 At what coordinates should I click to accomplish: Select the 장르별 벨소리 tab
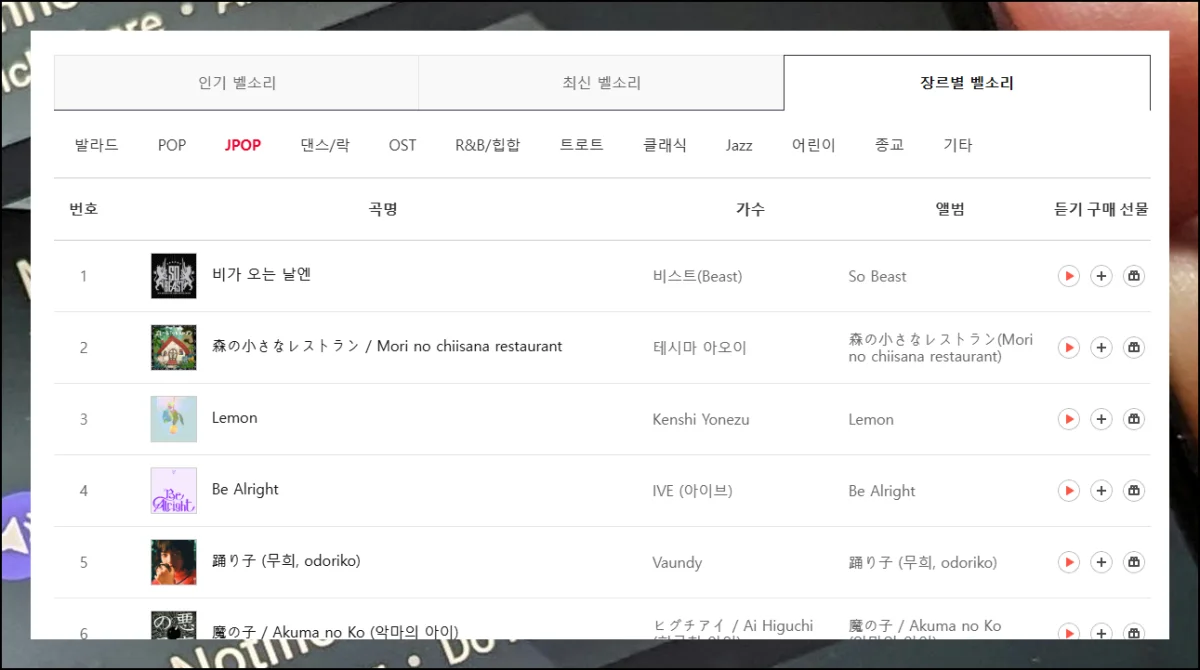click(966, 83)
